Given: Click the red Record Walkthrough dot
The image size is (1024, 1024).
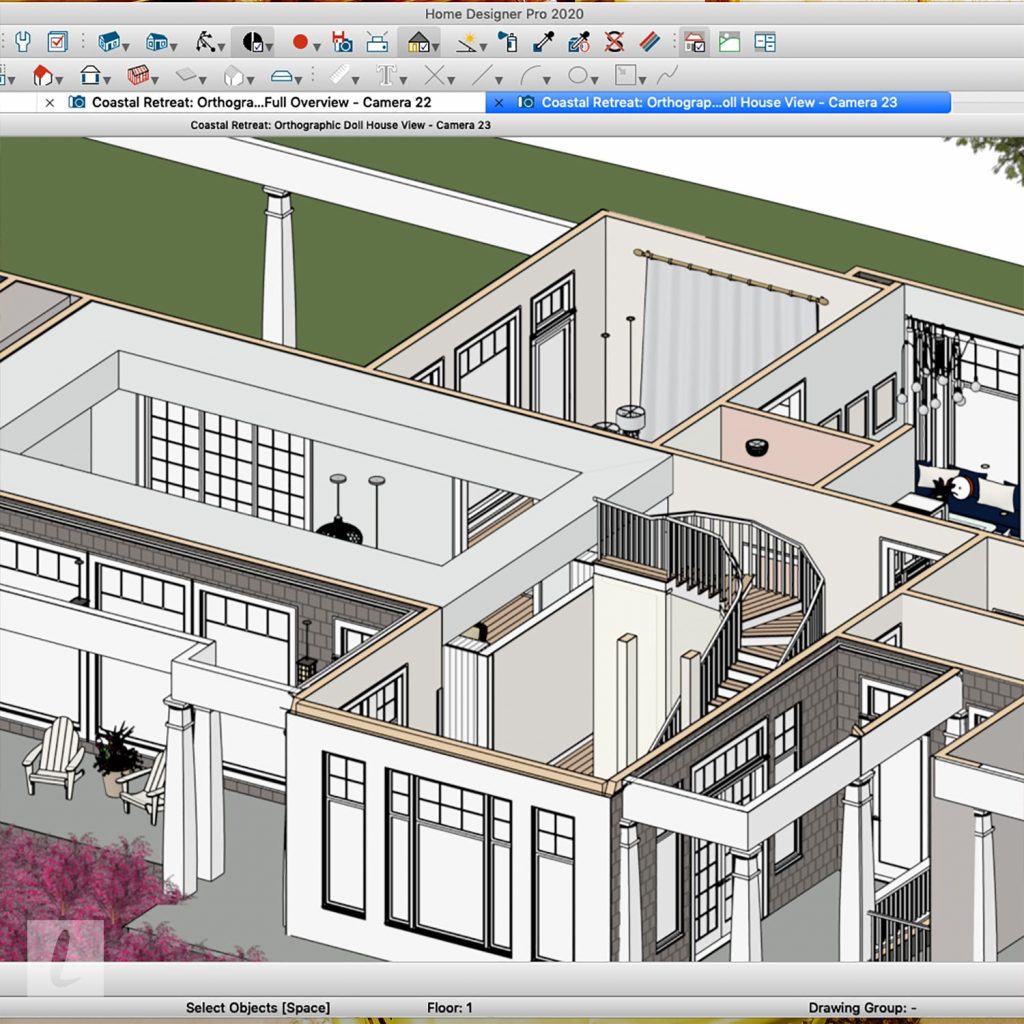Looking at the screenshot, I should 300,42.
